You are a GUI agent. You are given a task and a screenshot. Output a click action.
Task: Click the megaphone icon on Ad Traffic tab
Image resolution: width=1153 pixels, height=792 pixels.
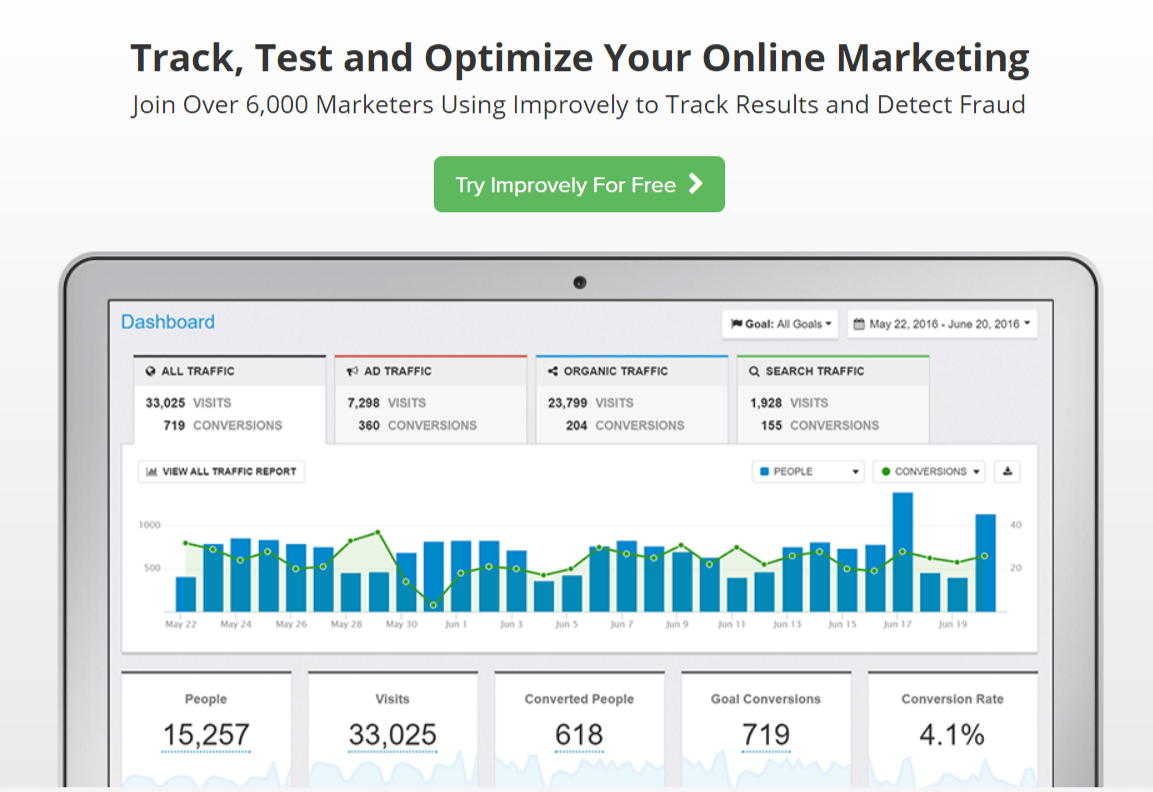(352, 371)
